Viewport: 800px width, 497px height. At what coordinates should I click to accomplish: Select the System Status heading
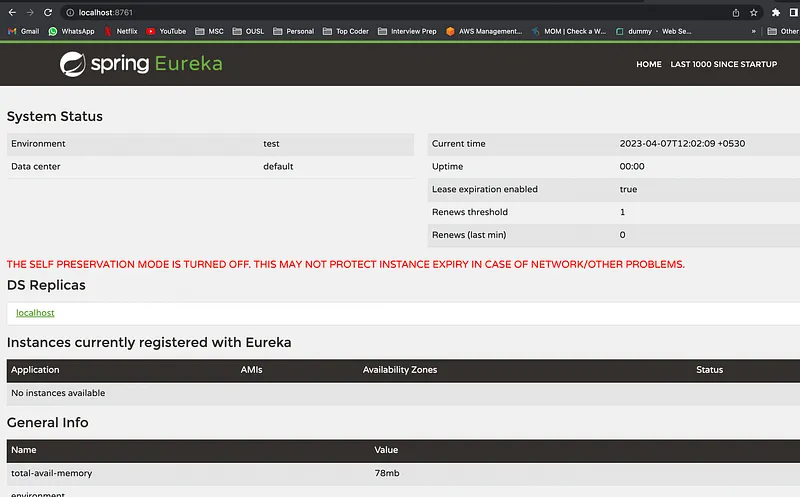click(x=55, y=116)
